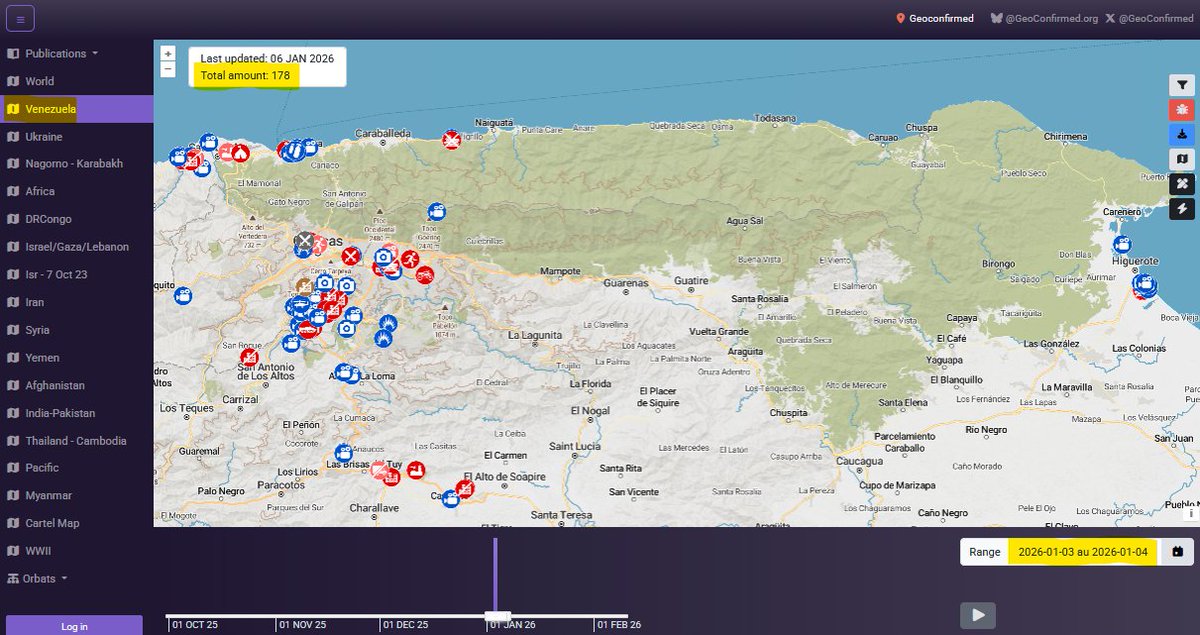1200x635 pixels.
Task: Zoom in the map with plus
Action: tap(167, 54)
